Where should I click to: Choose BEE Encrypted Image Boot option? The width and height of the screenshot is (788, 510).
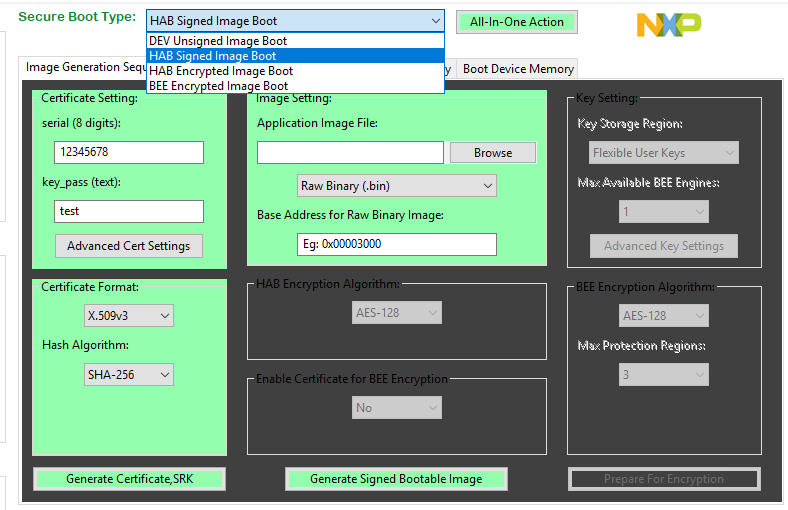[x=296, y=86]
